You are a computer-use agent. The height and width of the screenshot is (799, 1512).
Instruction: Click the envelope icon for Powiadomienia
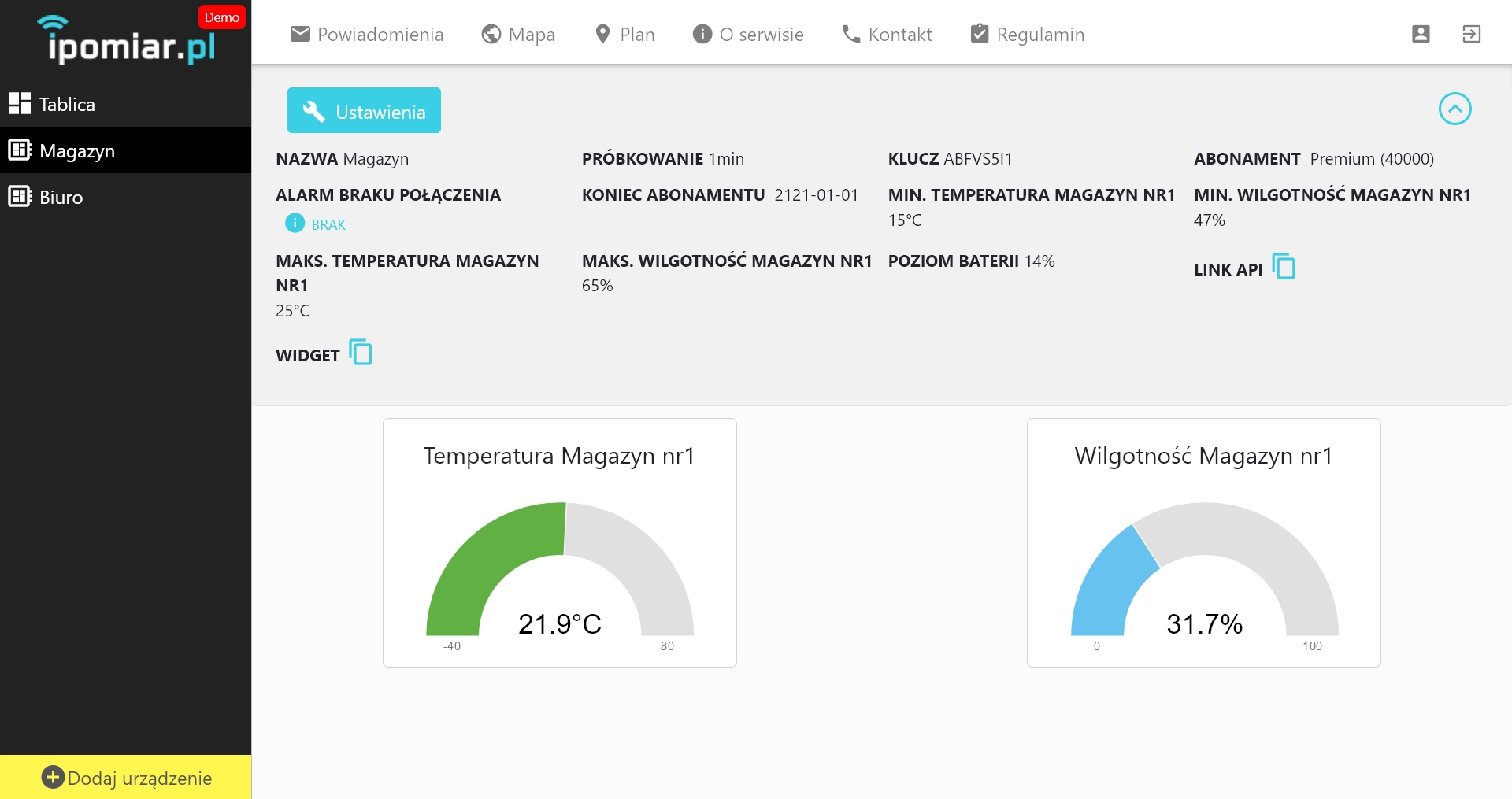300,34
